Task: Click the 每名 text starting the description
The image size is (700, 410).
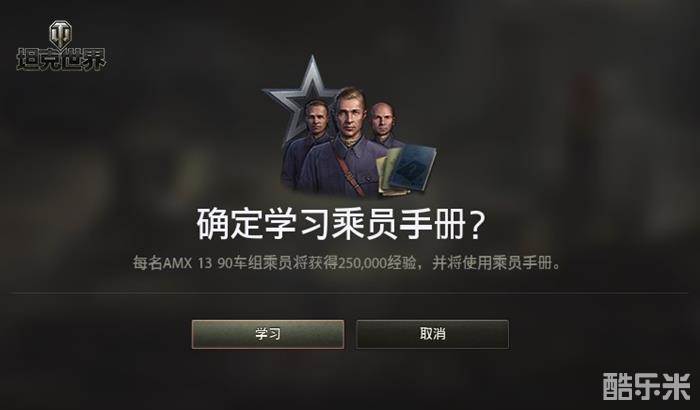Action: tap(147, 263)
